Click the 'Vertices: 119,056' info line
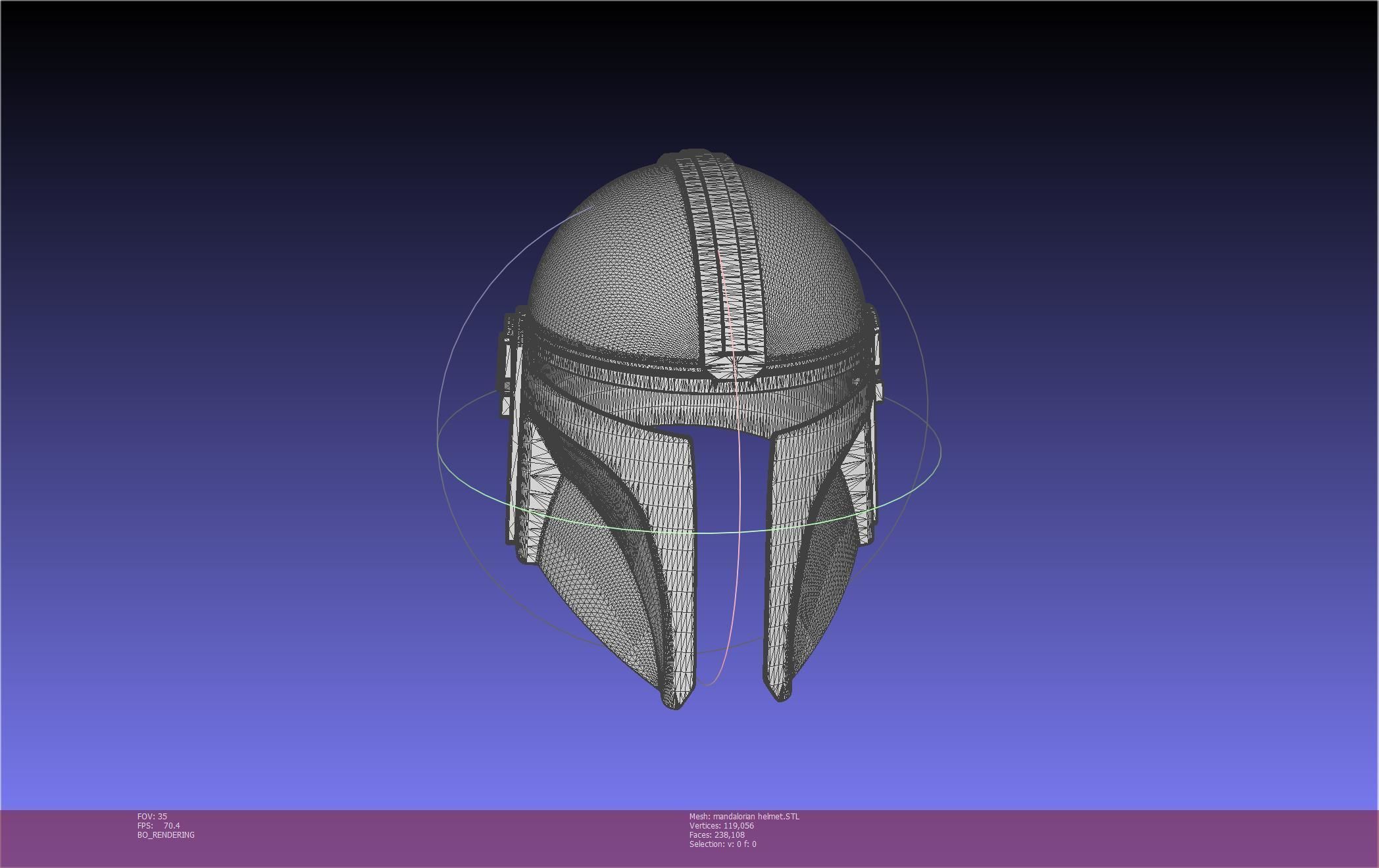1379x868 pixels. point(722,825)
